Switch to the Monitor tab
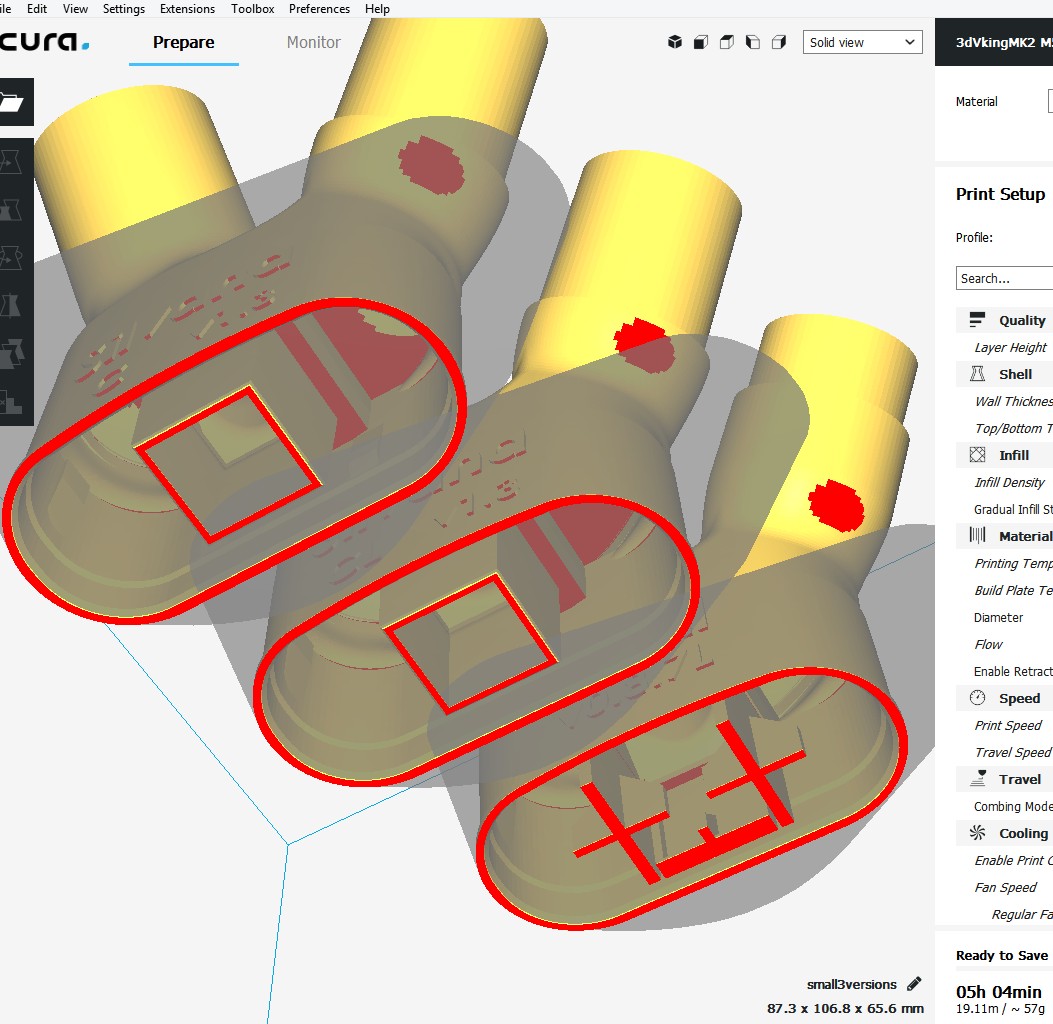The image size is (1053, 1024). tap(313, 42)
